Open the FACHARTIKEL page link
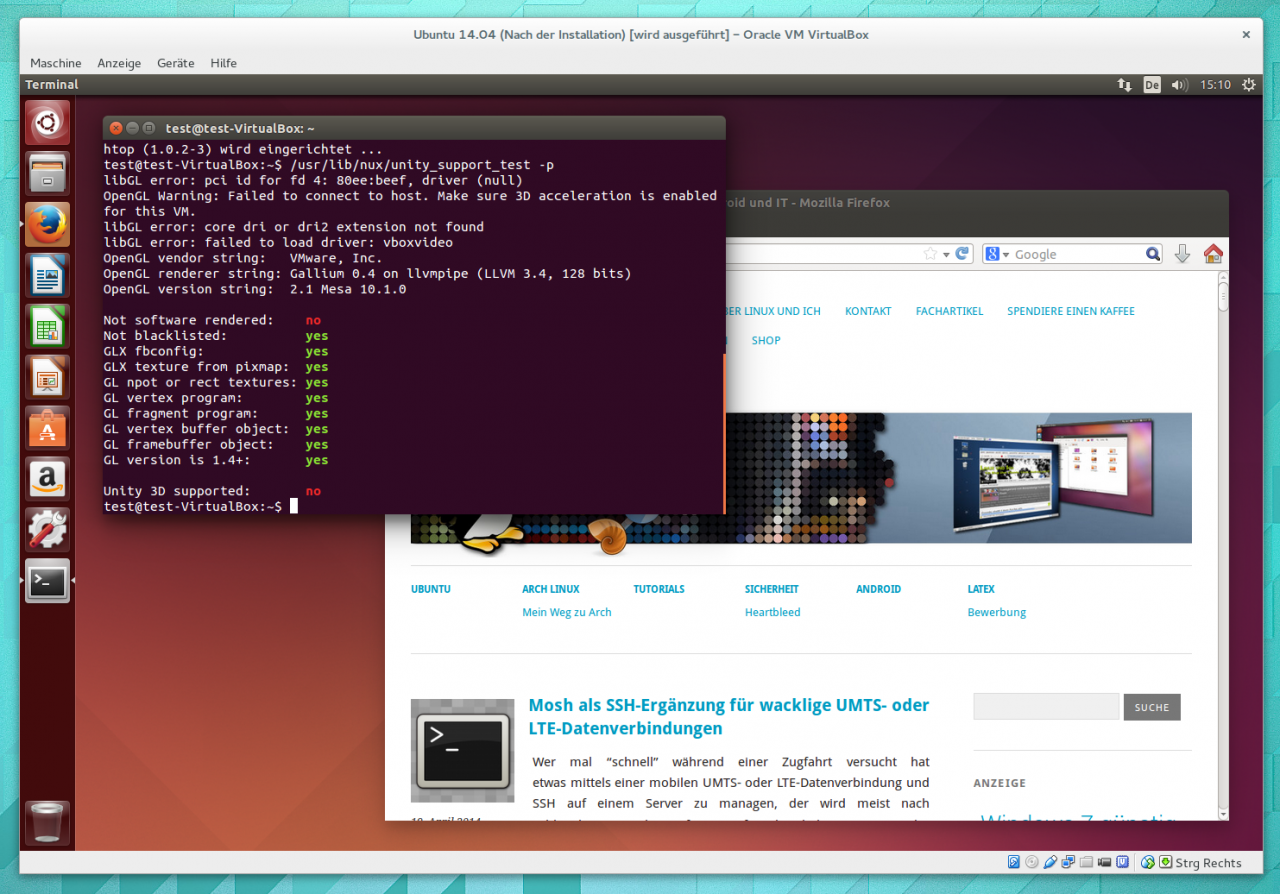This screenshot has height=894, width=1280. click(949, 311)
